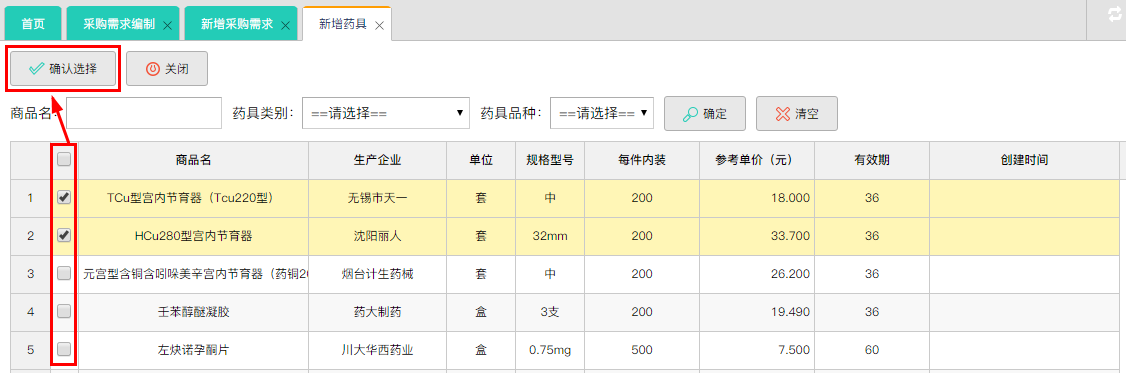The image size is (1126, 373).
Task: Click the 清空 clear button with the red X
Action: pos(796,114)
